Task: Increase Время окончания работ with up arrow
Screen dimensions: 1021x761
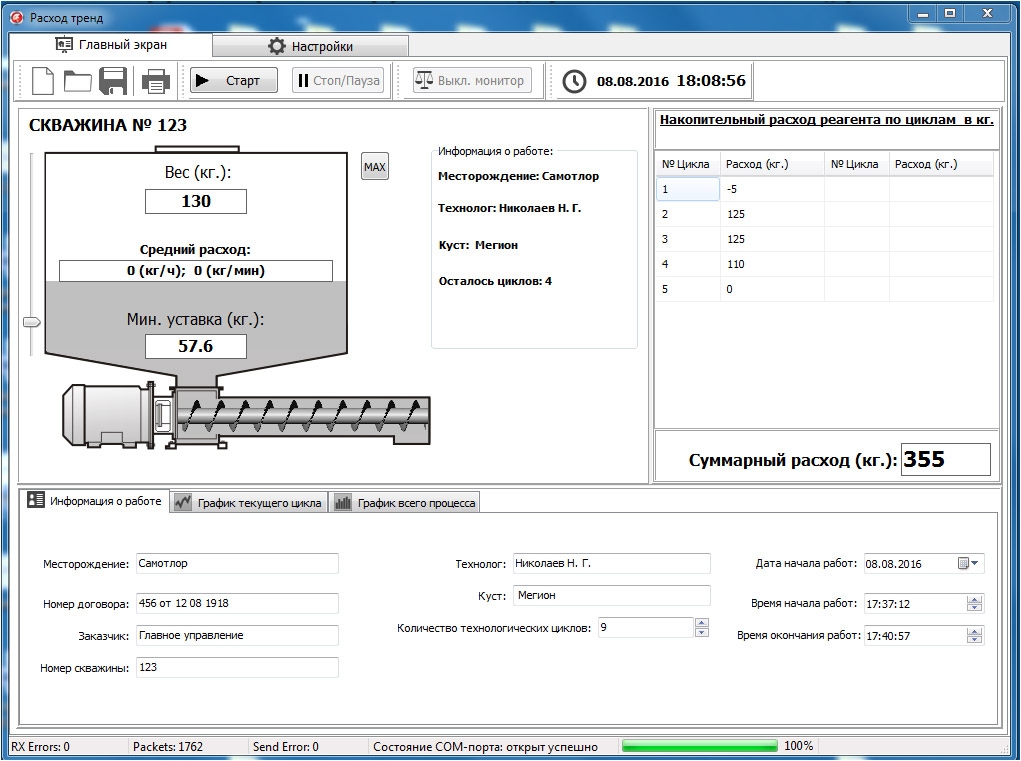Action: [974, 631]
